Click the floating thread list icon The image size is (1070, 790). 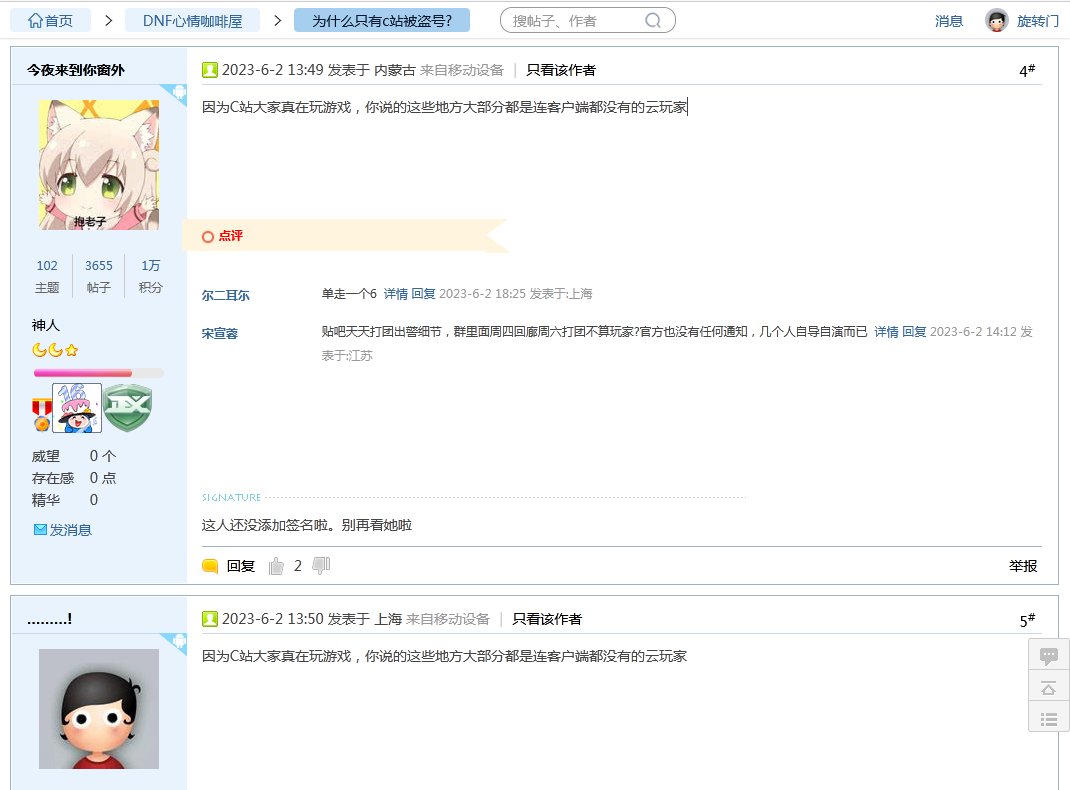pyautogui.click(x=1049, y=719)
